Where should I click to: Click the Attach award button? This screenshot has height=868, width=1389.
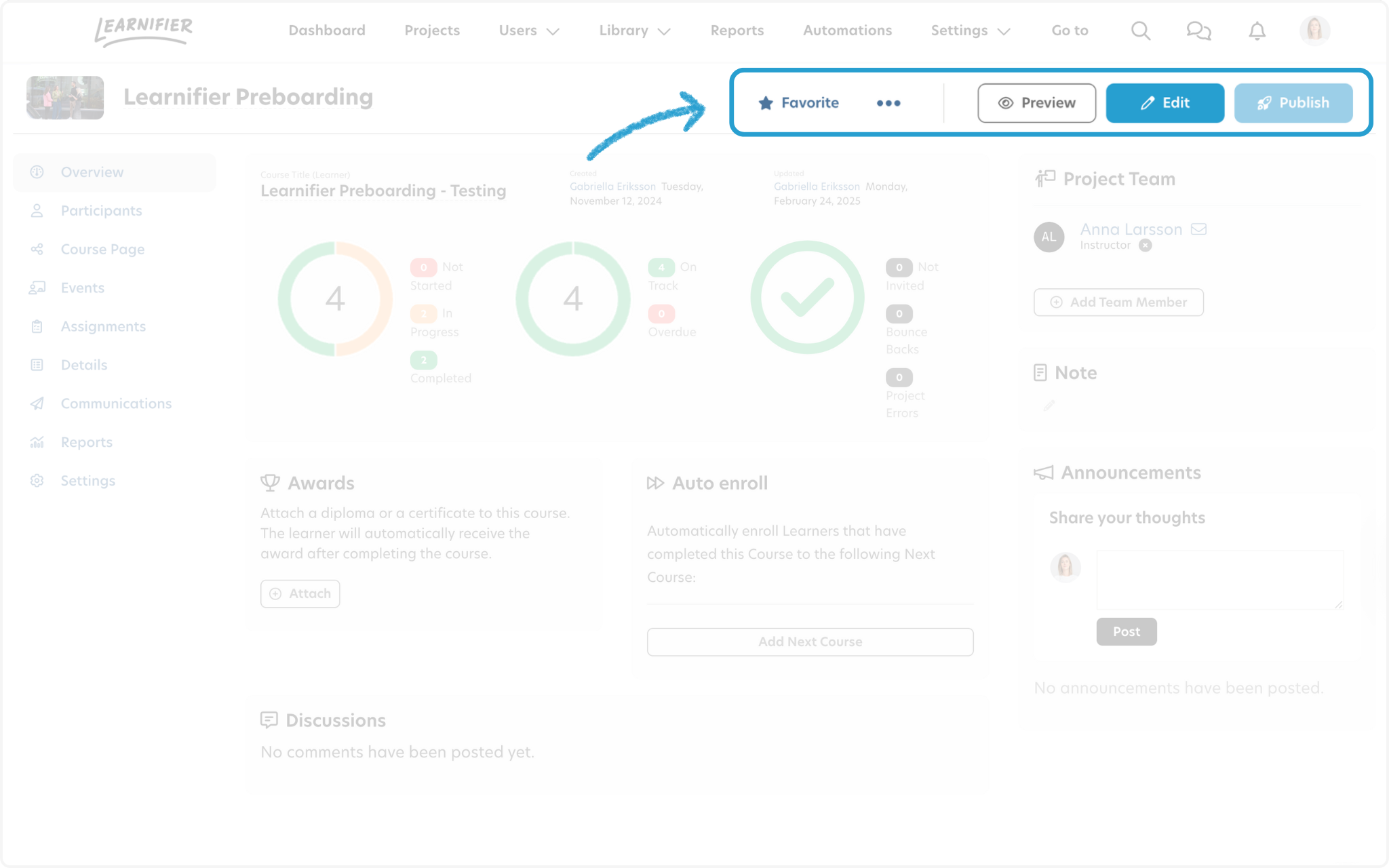(x=300, y=594)
